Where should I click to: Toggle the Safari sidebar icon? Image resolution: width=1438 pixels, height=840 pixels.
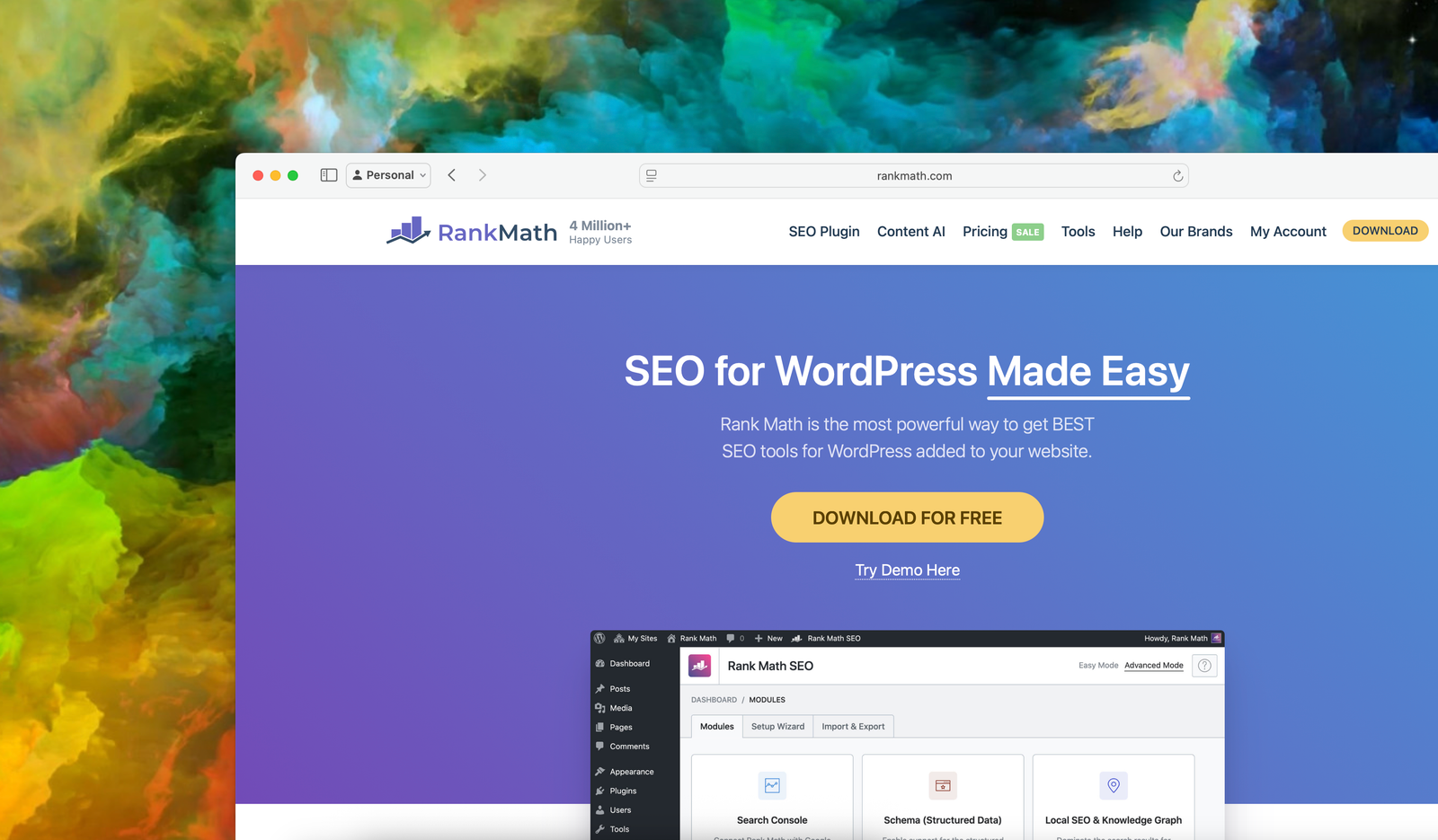tap(329, 175)
